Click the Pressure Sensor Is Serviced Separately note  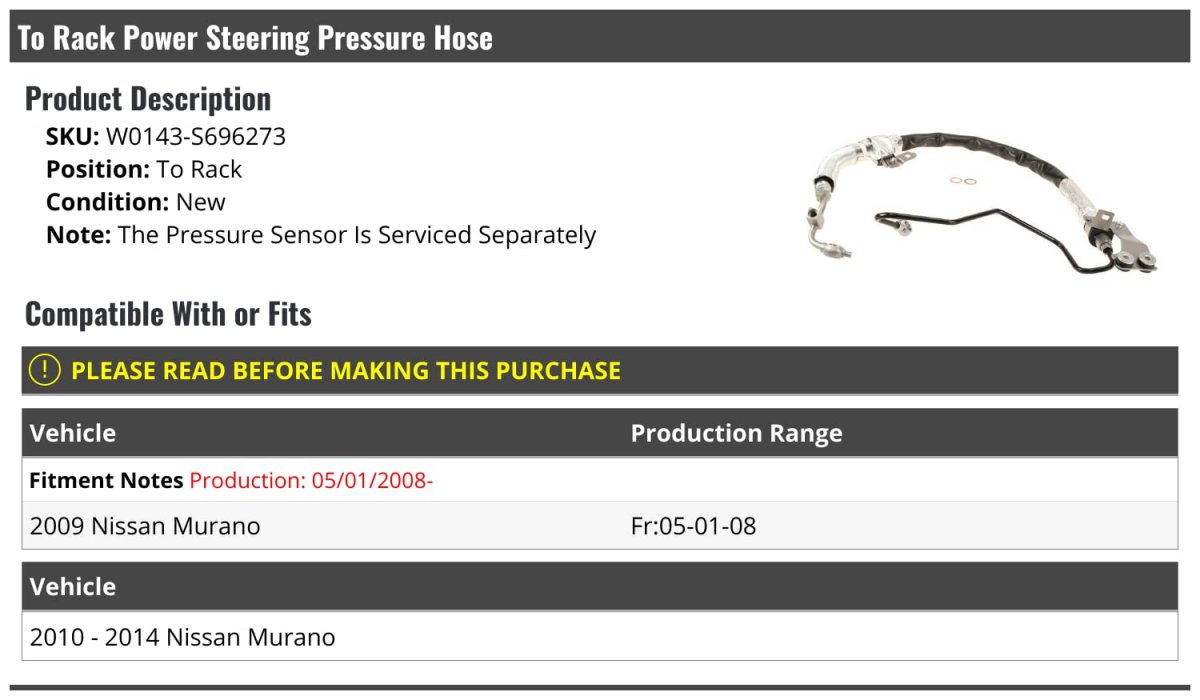(357, 235)
